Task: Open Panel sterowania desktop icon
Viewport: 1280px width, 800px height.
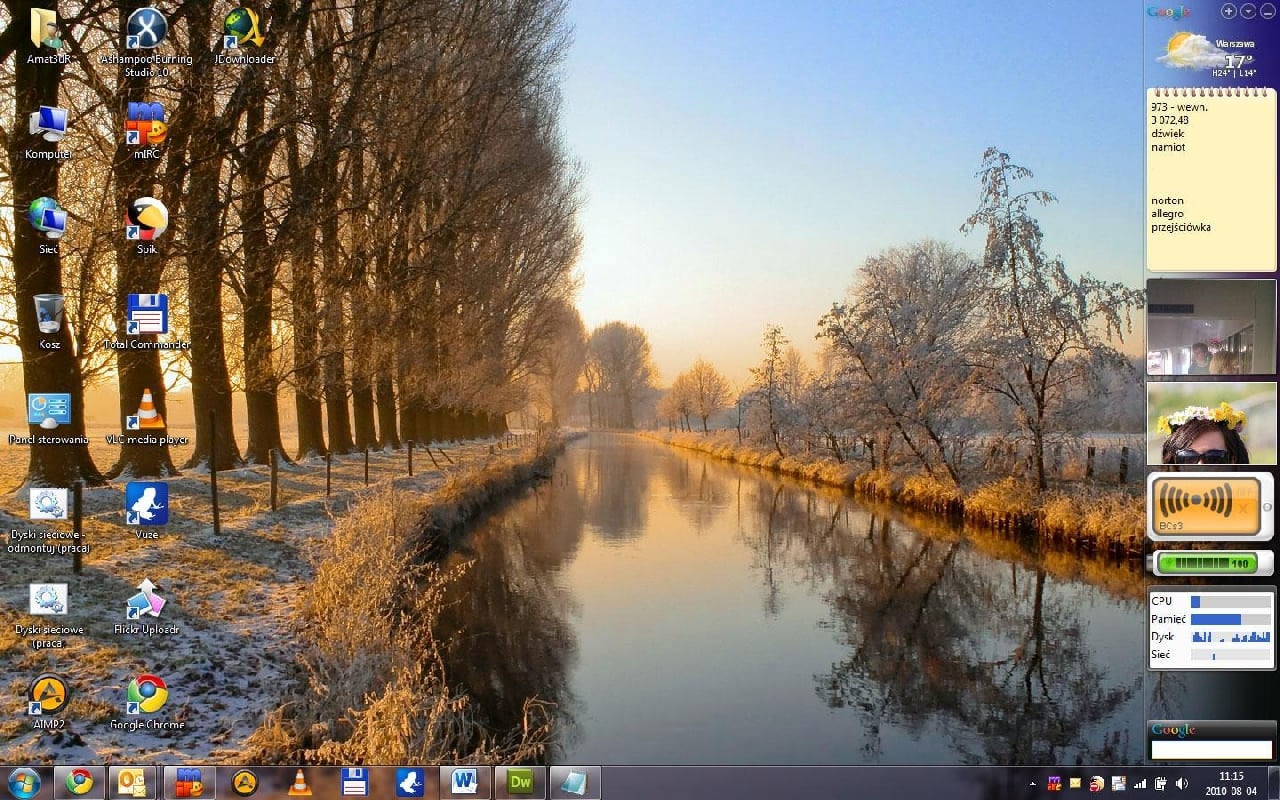Action: pos(48,412)
